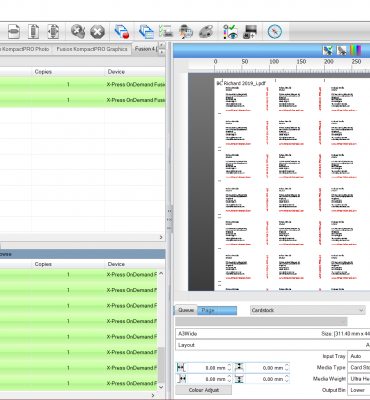Click the grey circled X cancel icon
Screen dimensions: 370x400
click(x=97, y=32)
